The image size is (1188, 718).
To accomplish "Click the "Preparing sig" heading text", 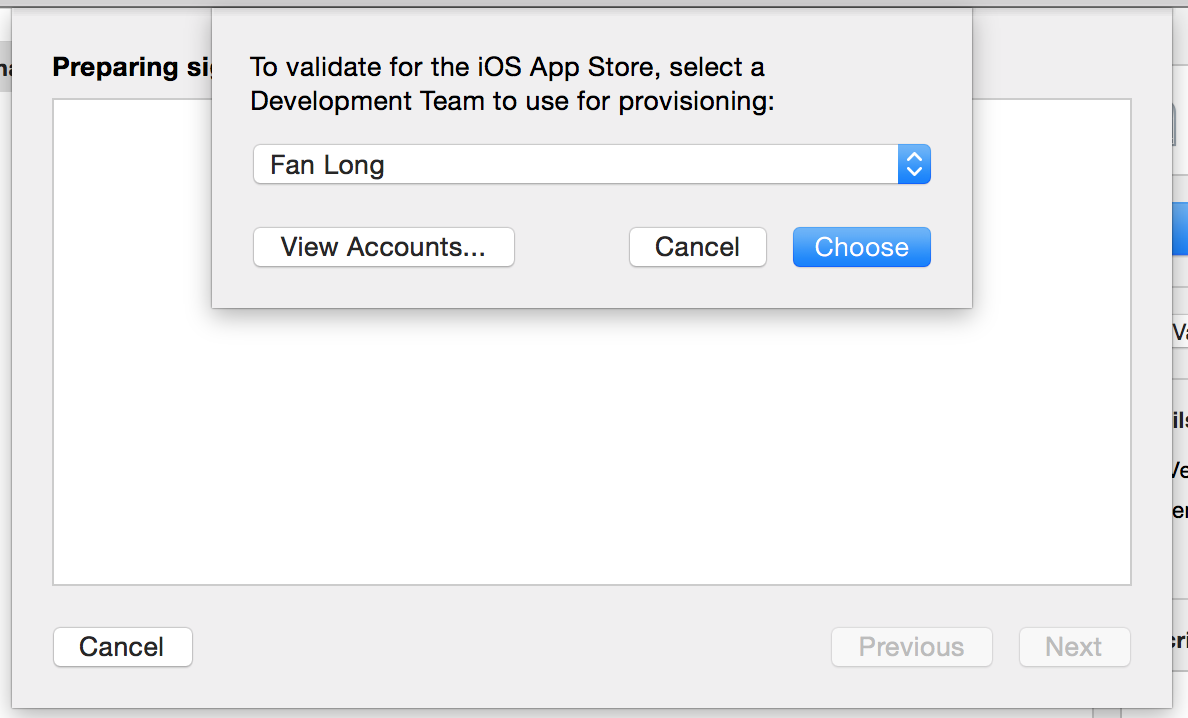I will [130, 67].
